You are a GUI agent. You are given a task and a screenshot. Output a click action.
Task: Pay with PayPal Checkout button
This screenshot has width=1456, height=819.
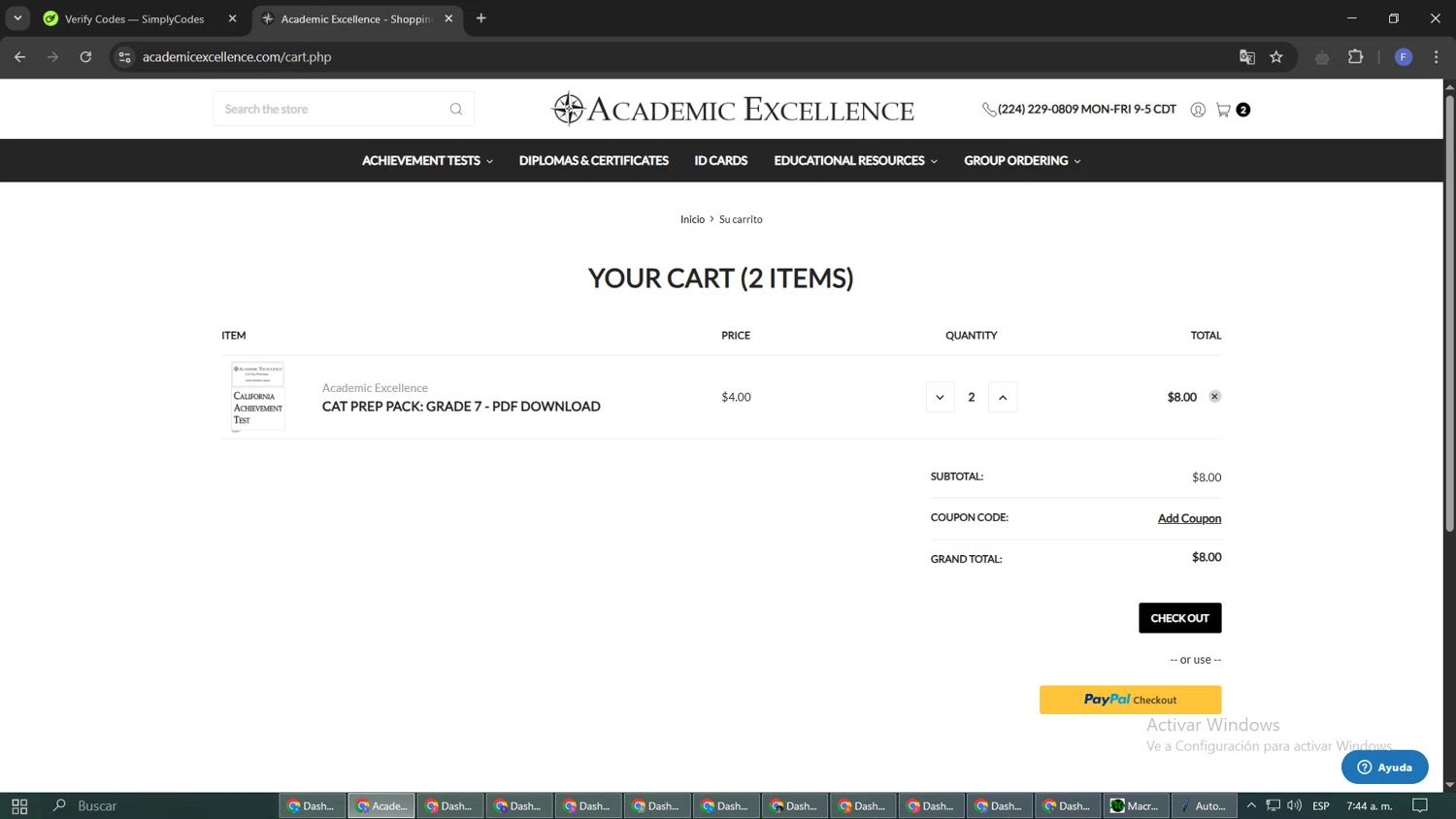(x=1130, y=700)
